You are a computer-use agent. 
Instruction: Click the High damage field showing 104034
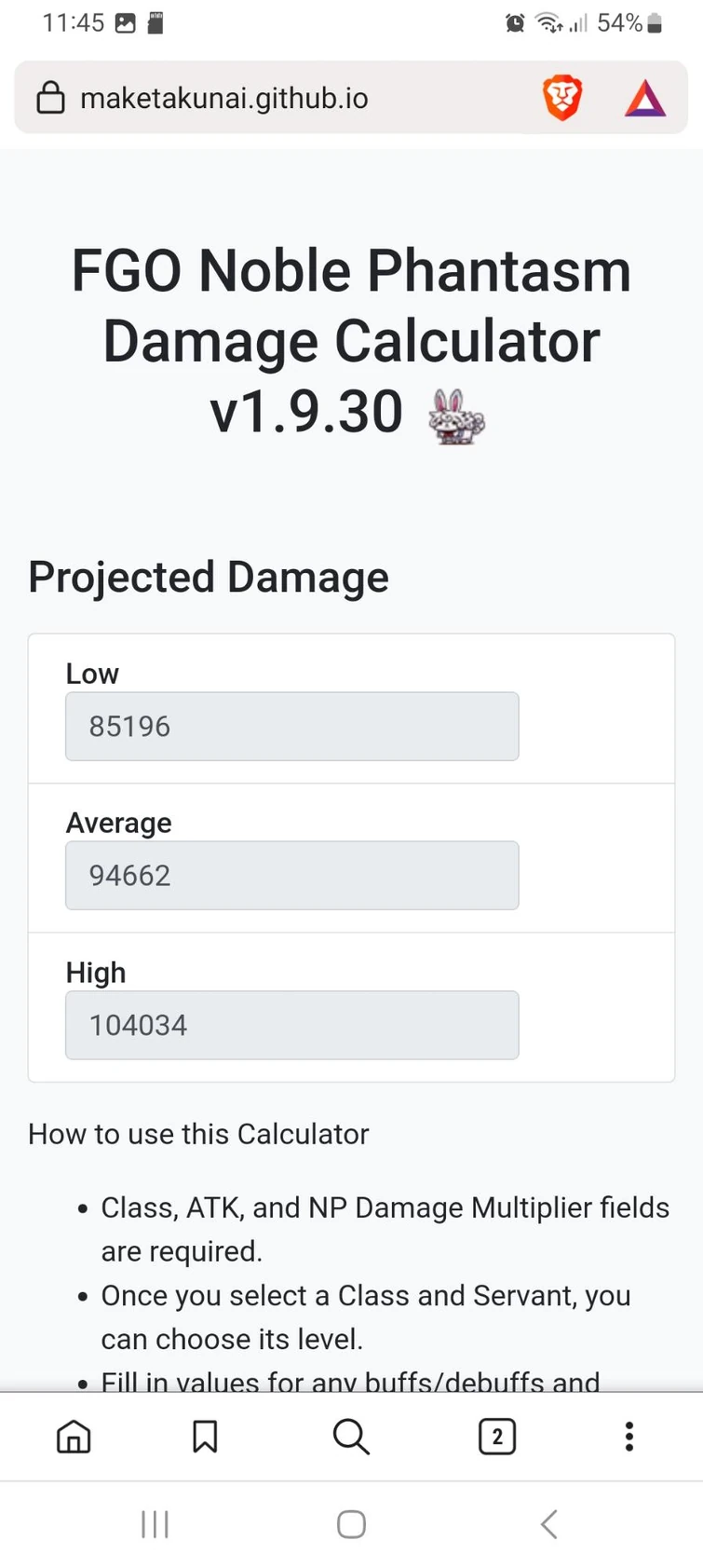click(291, 1025)
